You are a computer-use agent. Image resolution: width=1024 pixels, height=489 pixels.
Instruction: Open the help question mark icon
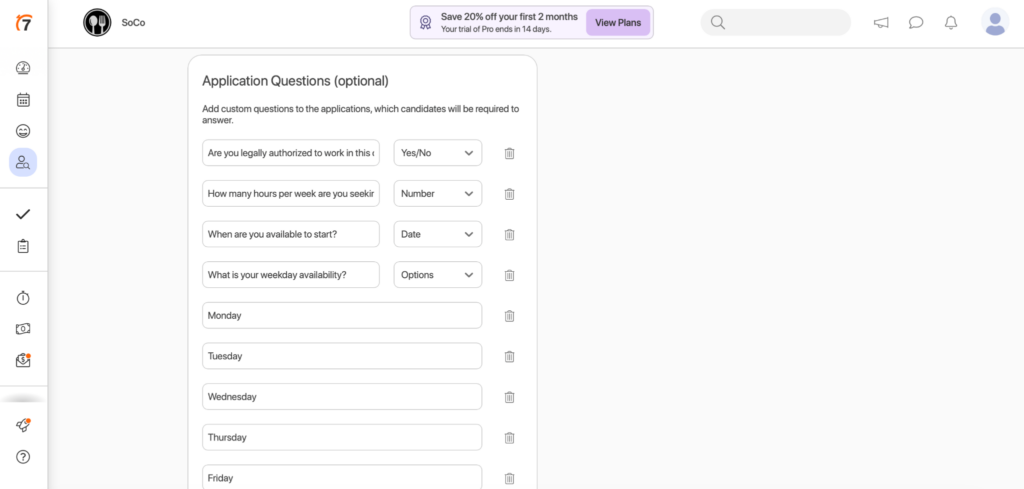[x=23, y=457]
